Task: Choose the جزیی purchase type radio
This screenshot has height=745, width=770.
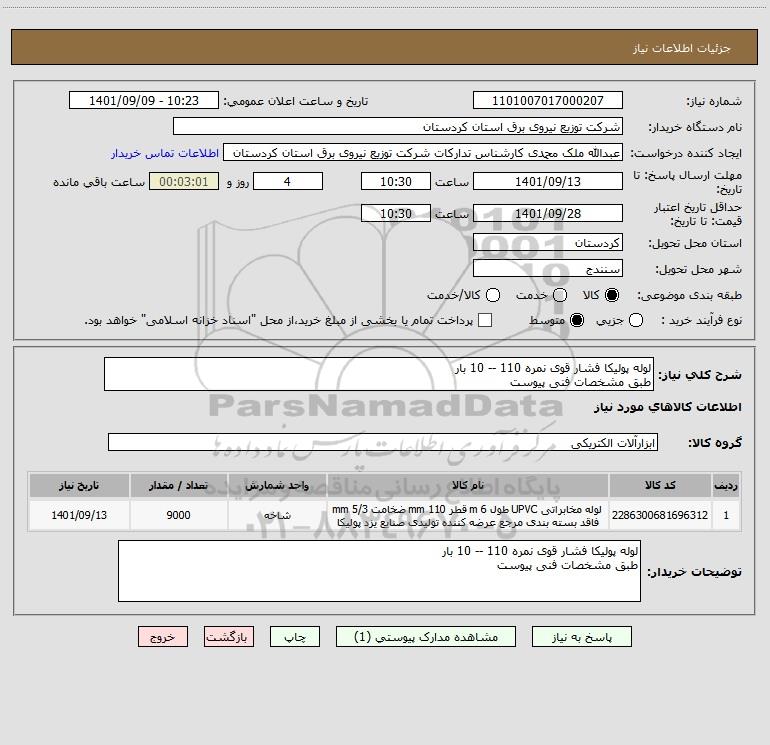Action: [636, 320]
